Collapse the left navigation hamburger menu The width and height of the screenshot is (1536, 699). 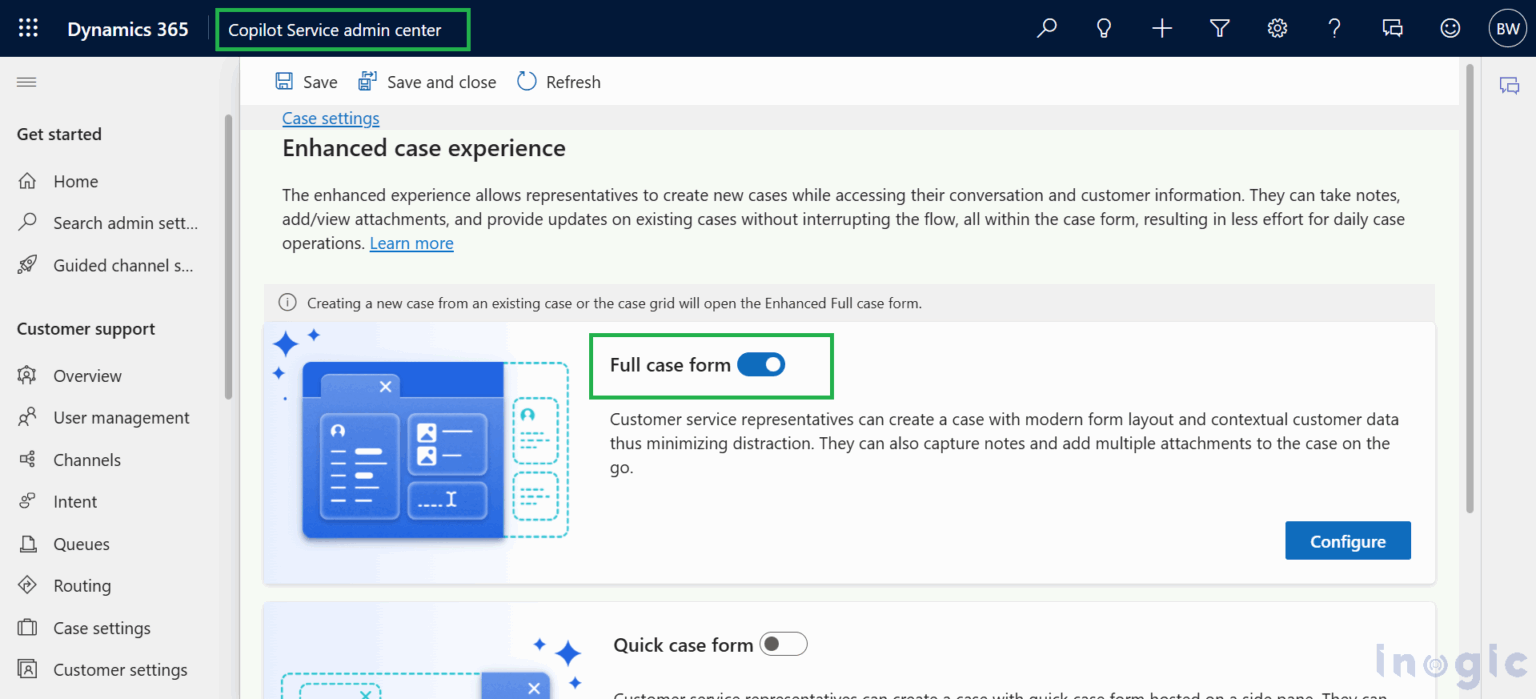pos(27,82)
